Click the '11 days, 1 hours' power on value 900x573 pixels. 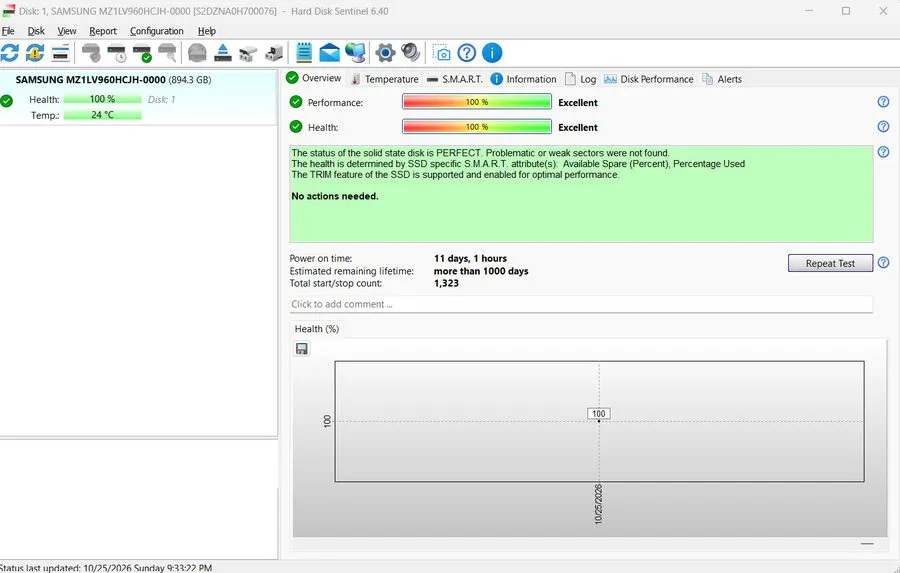click(470, 258)
